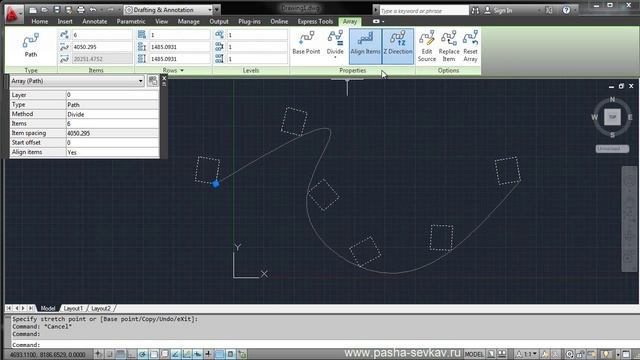Viewport: 640px width, 360px height.
Task: Open the Manage ribbon tab
Action: pyautogui.click(x=189, y=21)
